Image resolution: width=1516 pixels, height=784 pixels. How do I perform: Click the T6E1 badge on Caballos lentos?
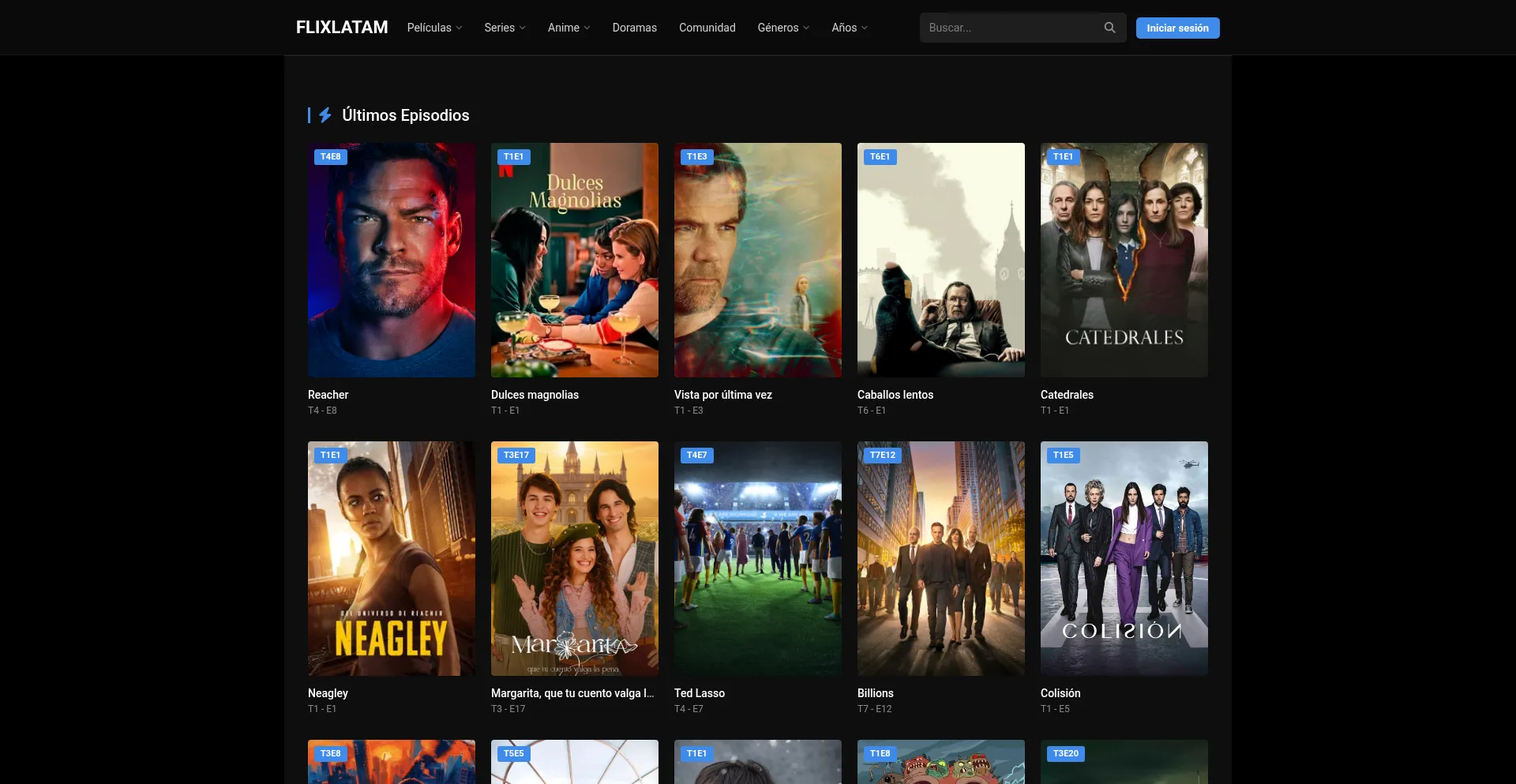click(880, 157)
